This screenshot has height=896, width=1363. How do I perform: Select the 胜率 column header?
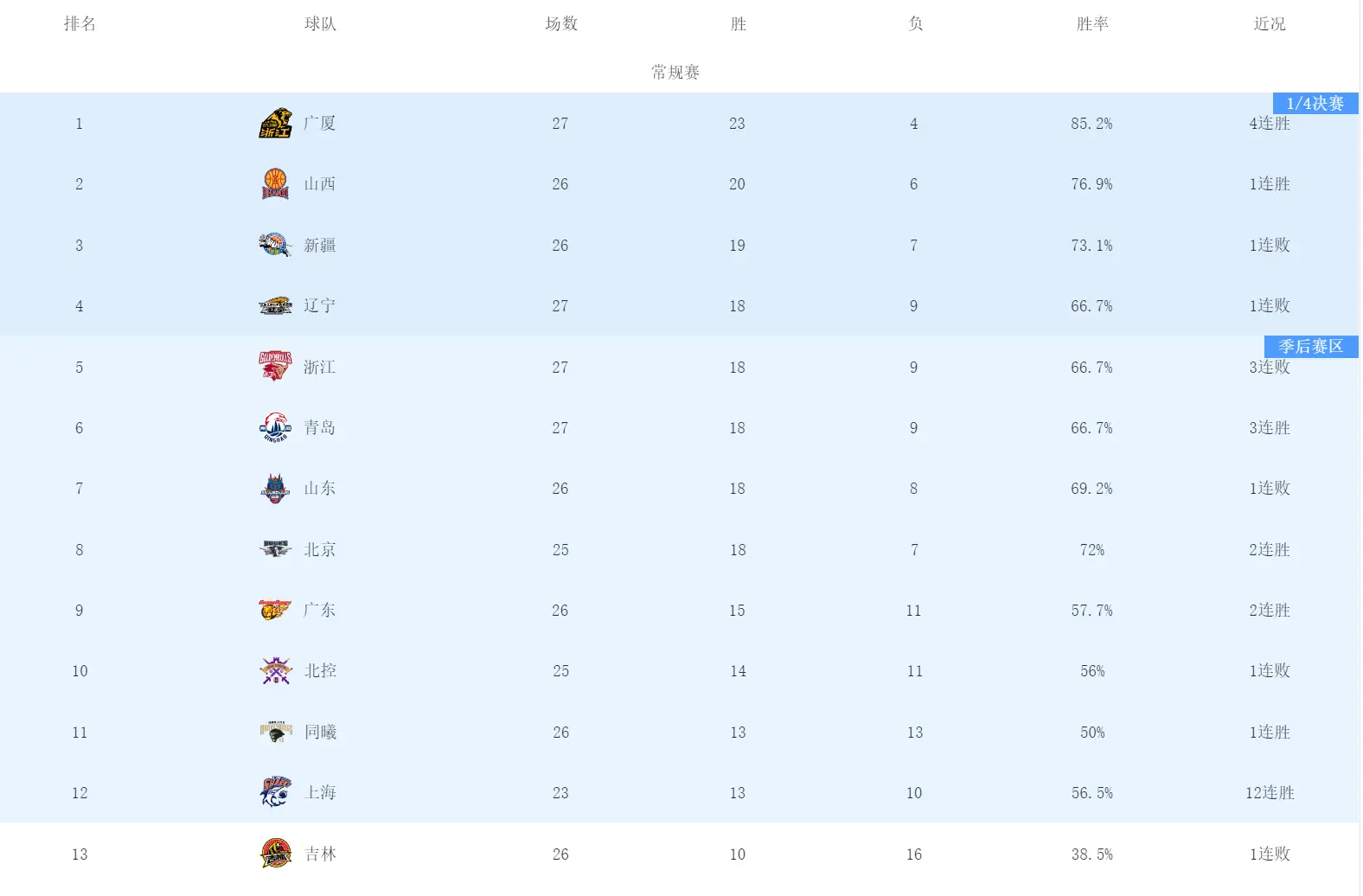1092,24
